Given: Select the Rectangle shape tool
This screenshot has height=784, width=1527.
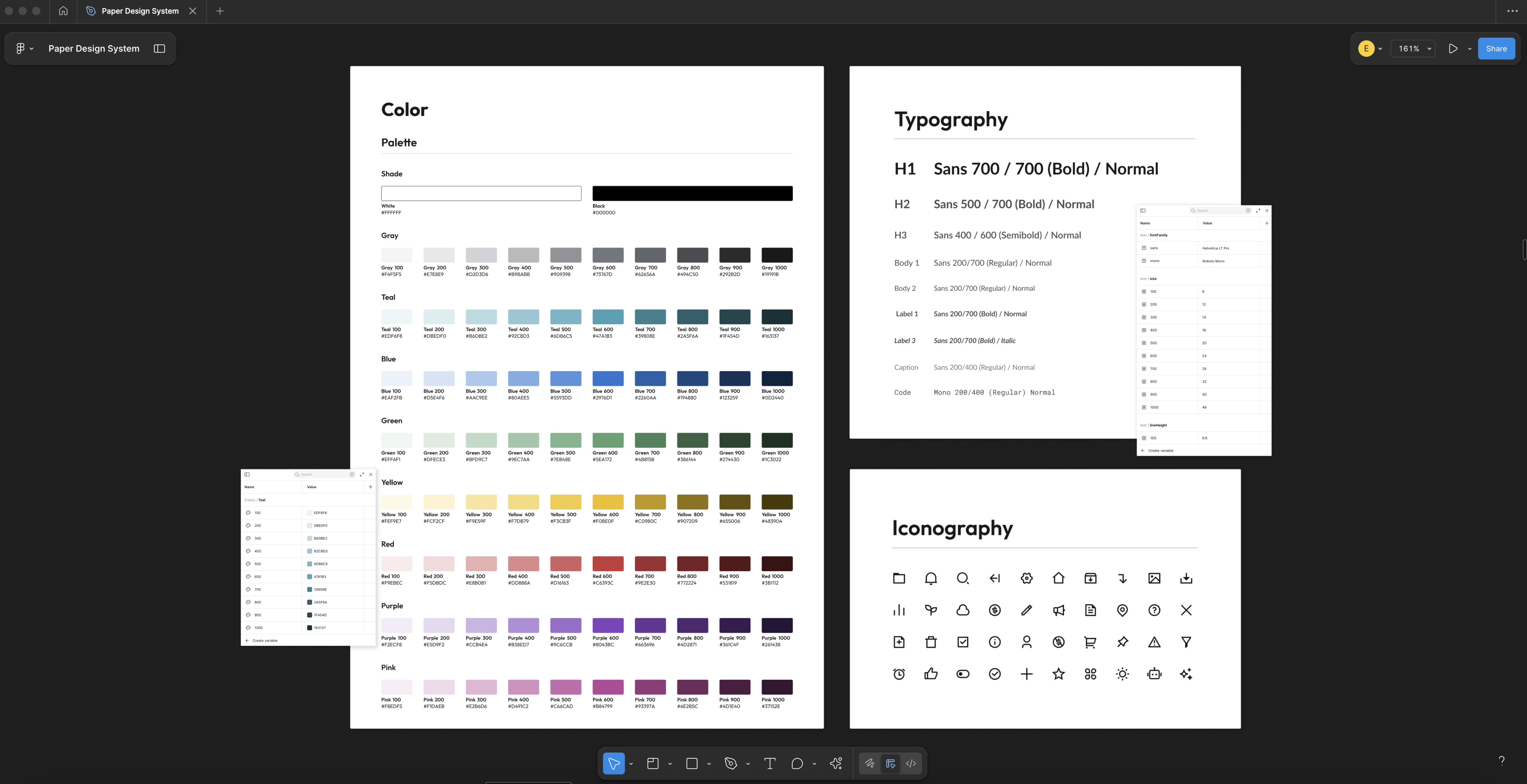Looking at the screenshot, I should click(x=692, y=763).
